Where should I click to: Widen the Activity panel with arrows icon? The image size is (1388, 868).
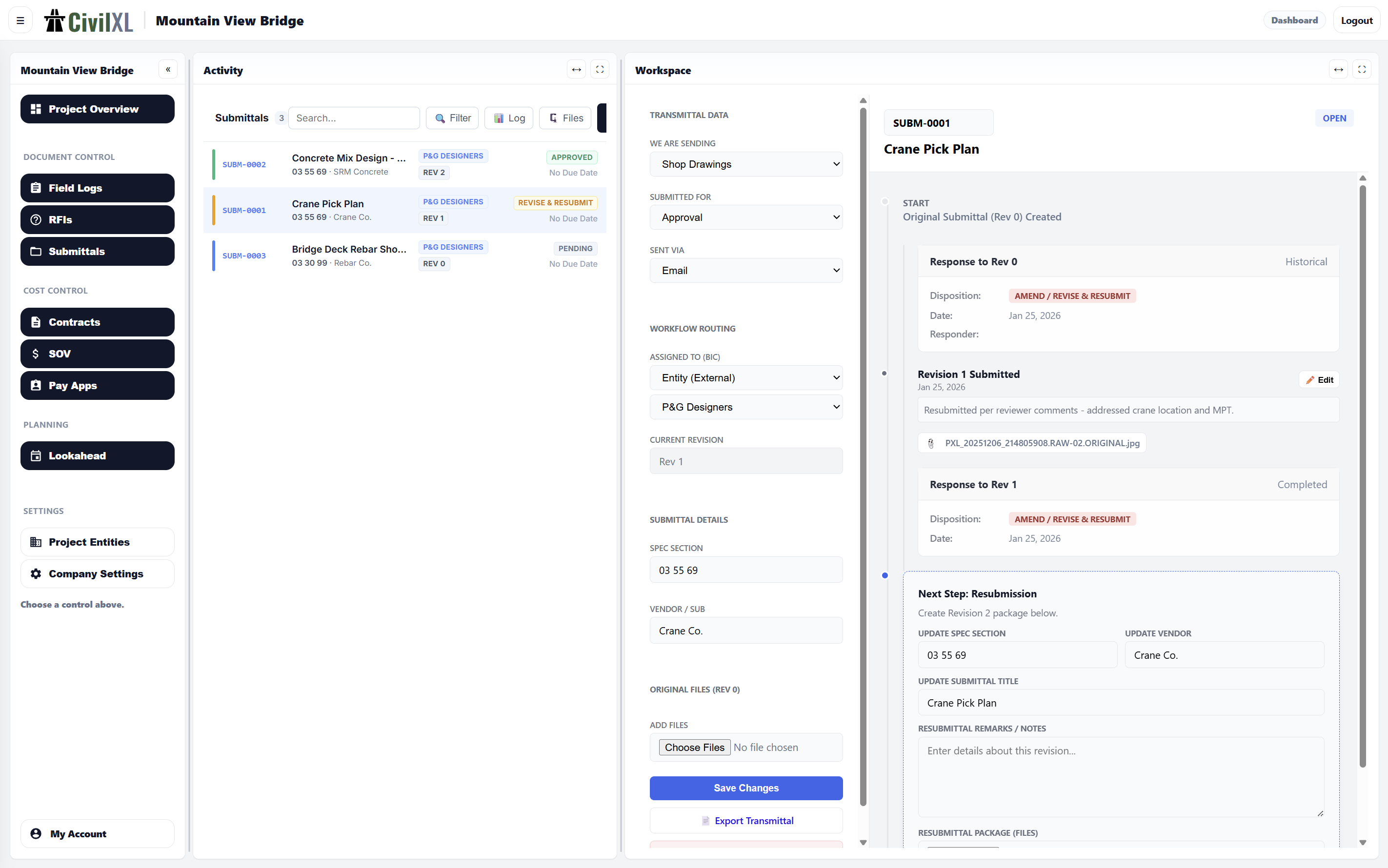coord(576,69)
